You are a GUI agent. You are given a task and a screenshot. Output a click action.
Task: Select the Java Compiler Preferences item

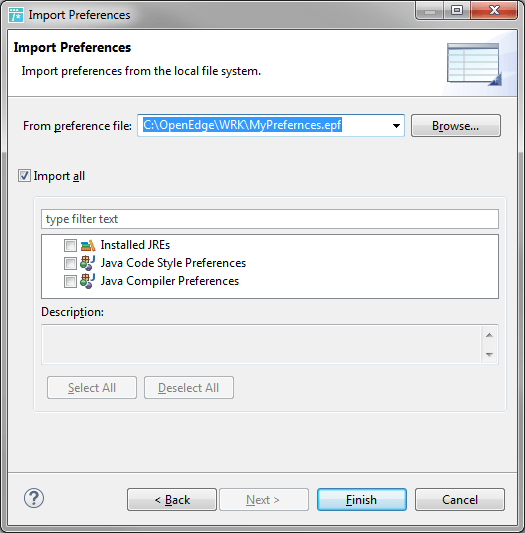pyautogui.click(x=170, y=281)
